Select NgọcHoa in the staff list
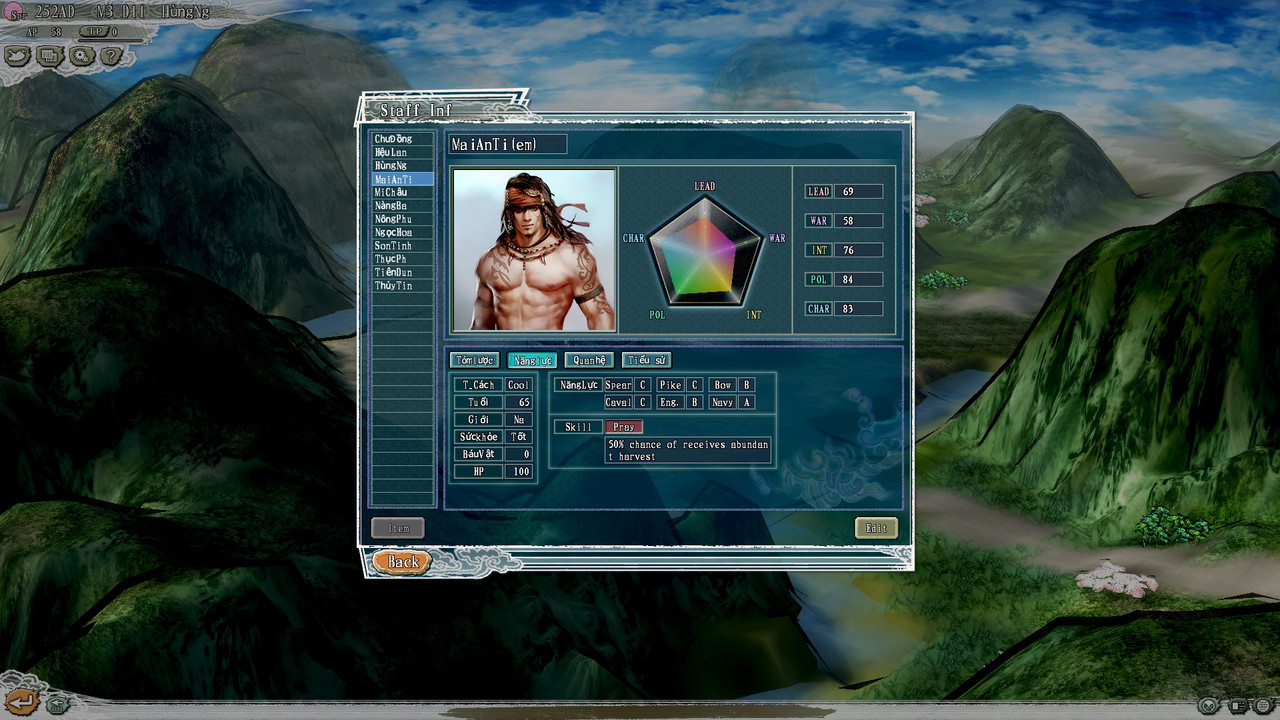This screenshot has height=720, width=1280. (x=402, y=232)
